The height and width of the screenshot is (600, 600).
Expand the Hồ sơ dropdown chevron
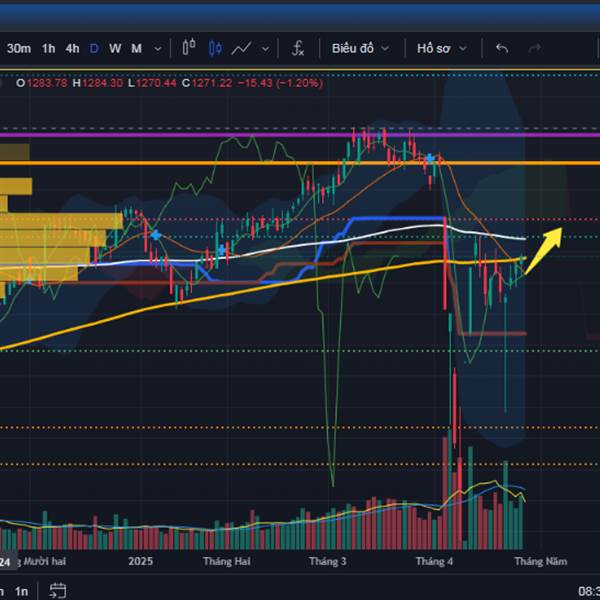click(x=463, y=49)
